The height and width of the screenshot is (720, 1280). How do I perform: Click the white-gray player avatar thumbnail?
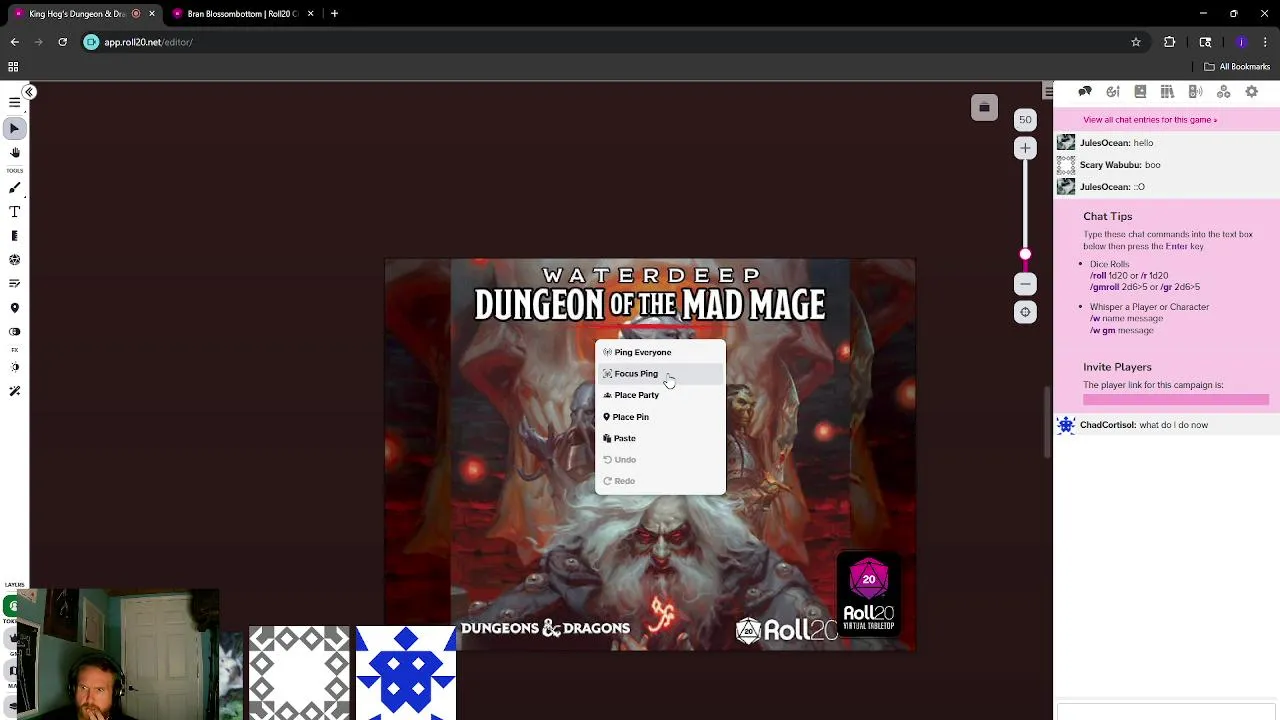coord(299,672)
